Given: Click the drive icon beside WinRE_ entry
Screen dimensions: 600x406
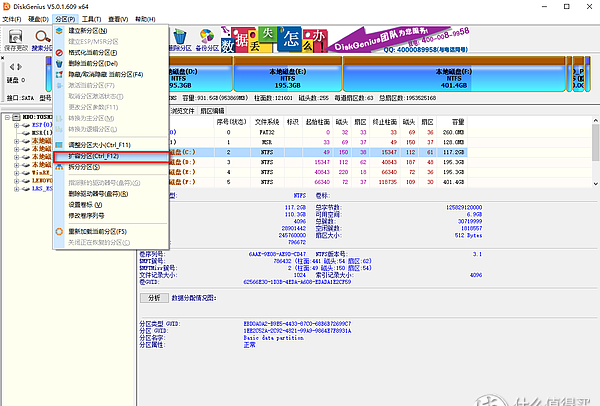Looking at the screenshot, I should [x=26, y=173].
